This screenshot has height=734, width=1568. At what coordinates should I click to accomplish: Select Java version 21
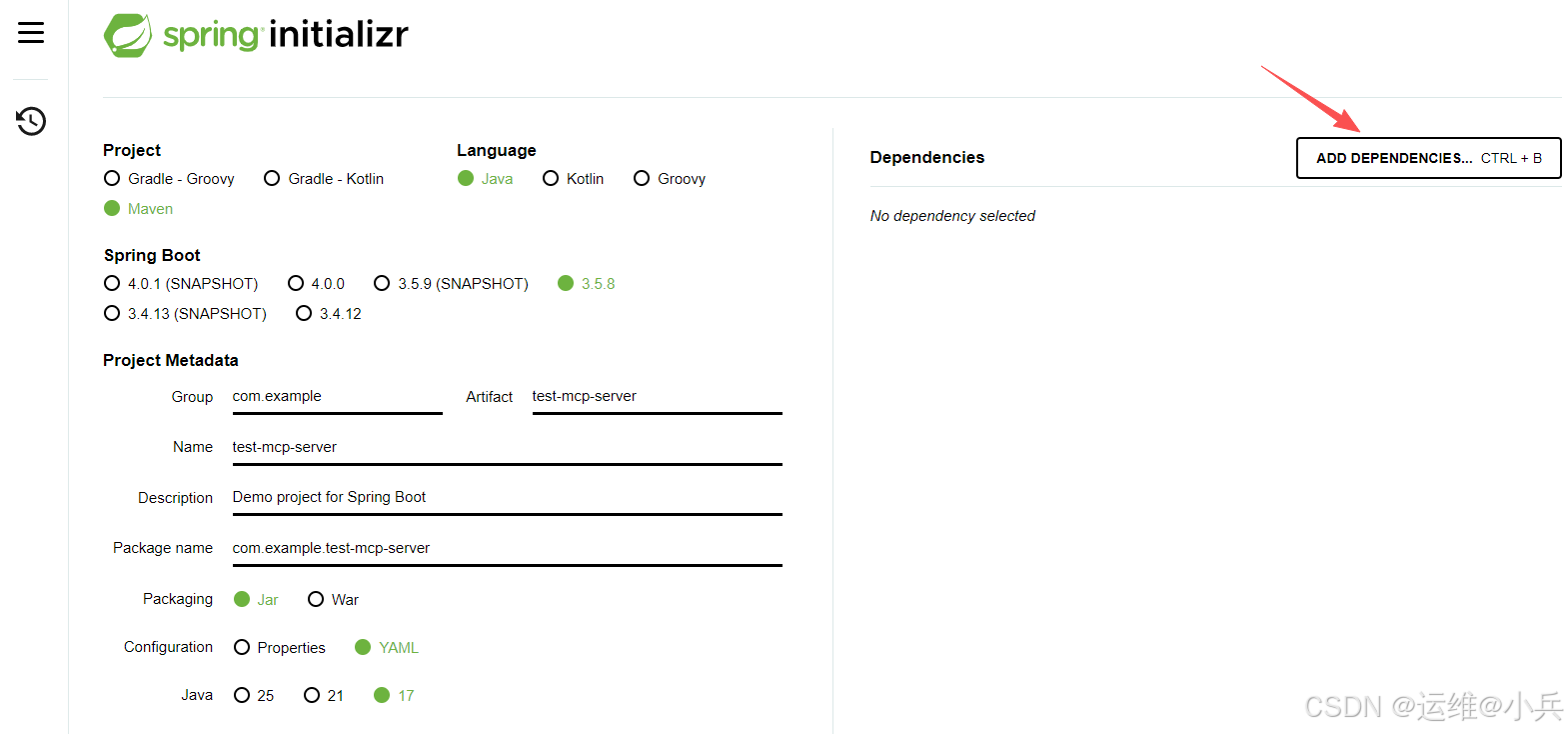coord(324,696)
